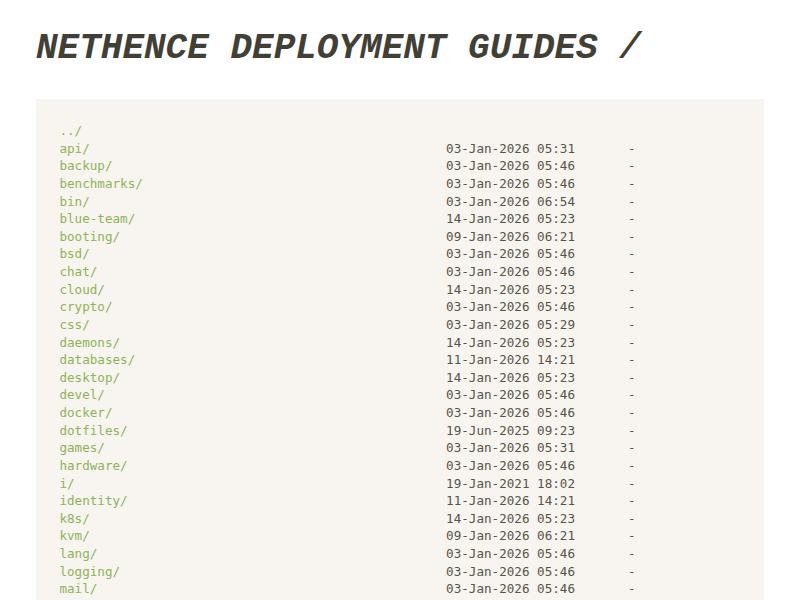Browse the dotfiles directory
The image size is (800, 600).
click(88, 430)
